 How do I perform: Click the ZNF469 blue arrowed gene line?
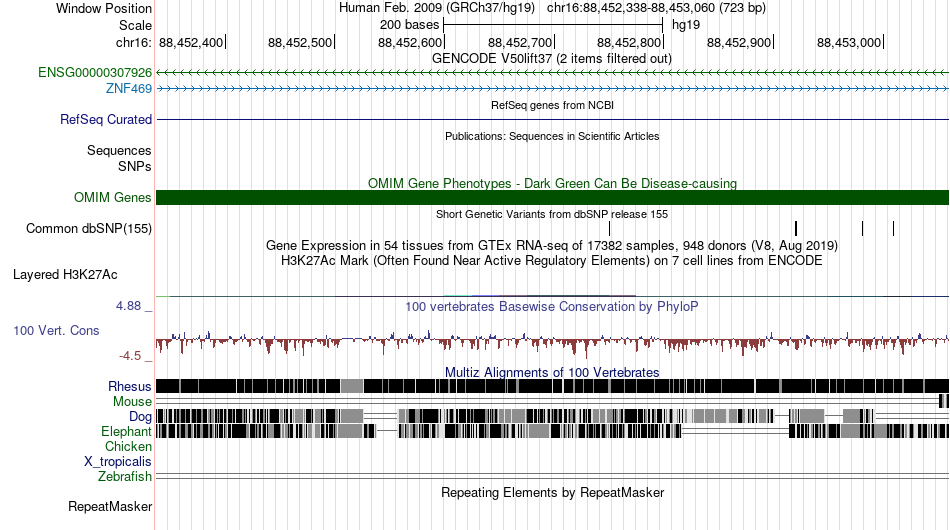point(553,88)
